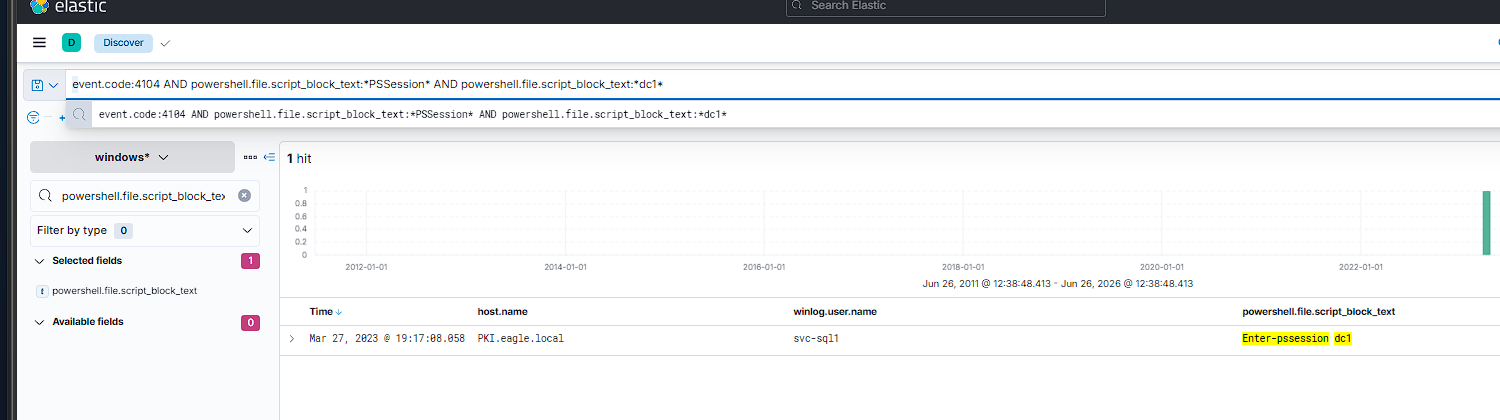Screen dimensions: 1500x420
Task: Open the windows* index pattern dropdown
Action: tap(132, 157)
